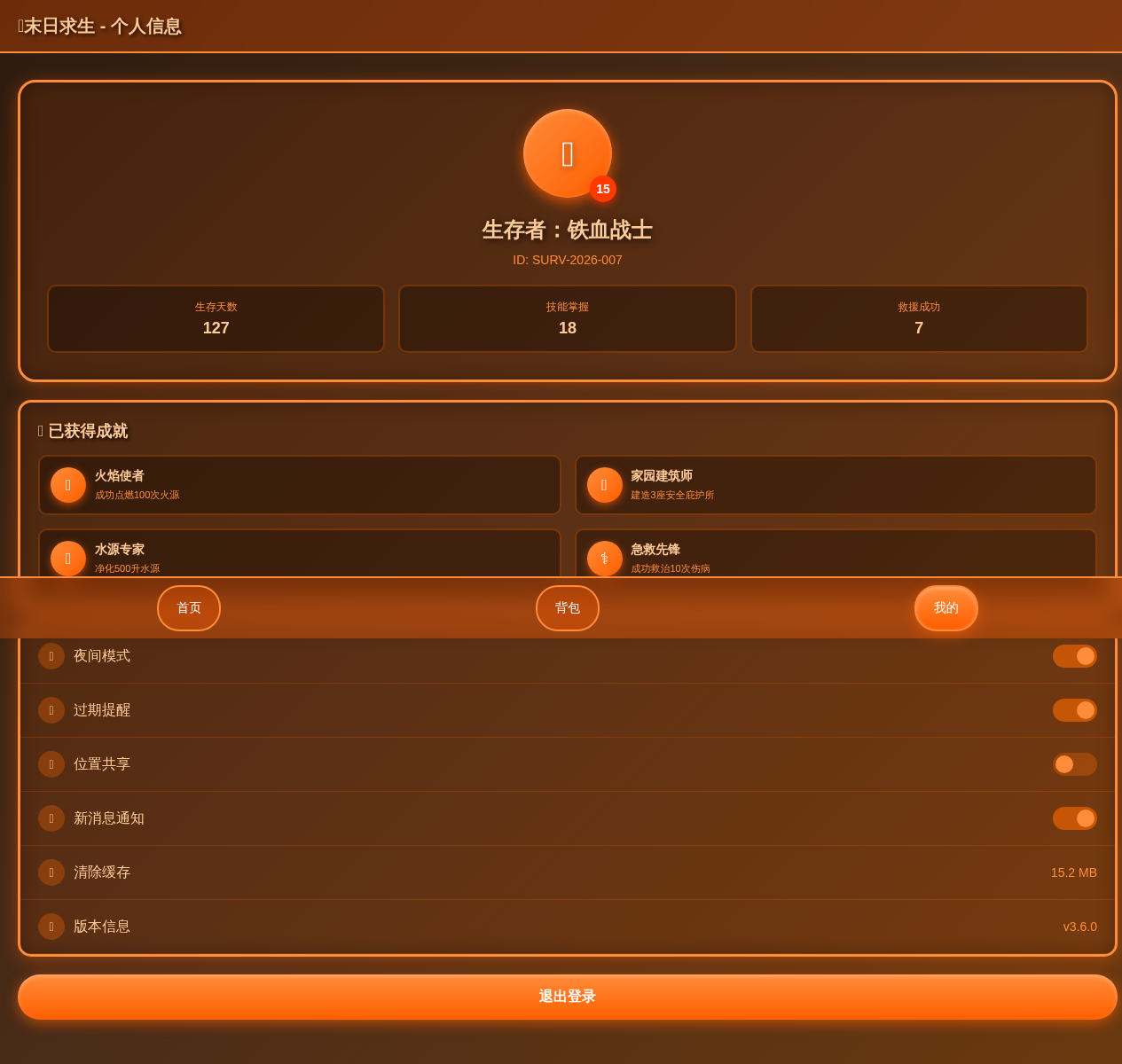This screenshot has width=1122, height=1064.
Task: Switch off 新消息通知 toggle
Action: point(1075,818)
